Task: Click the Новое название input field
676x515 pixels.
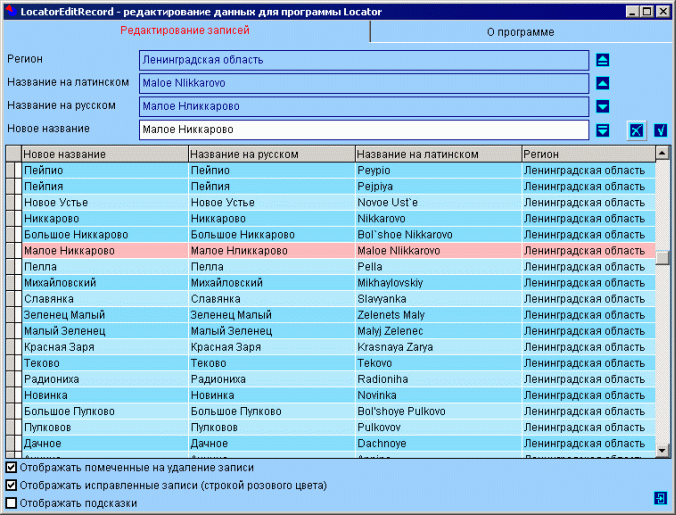Action: [x=364, y=130]
